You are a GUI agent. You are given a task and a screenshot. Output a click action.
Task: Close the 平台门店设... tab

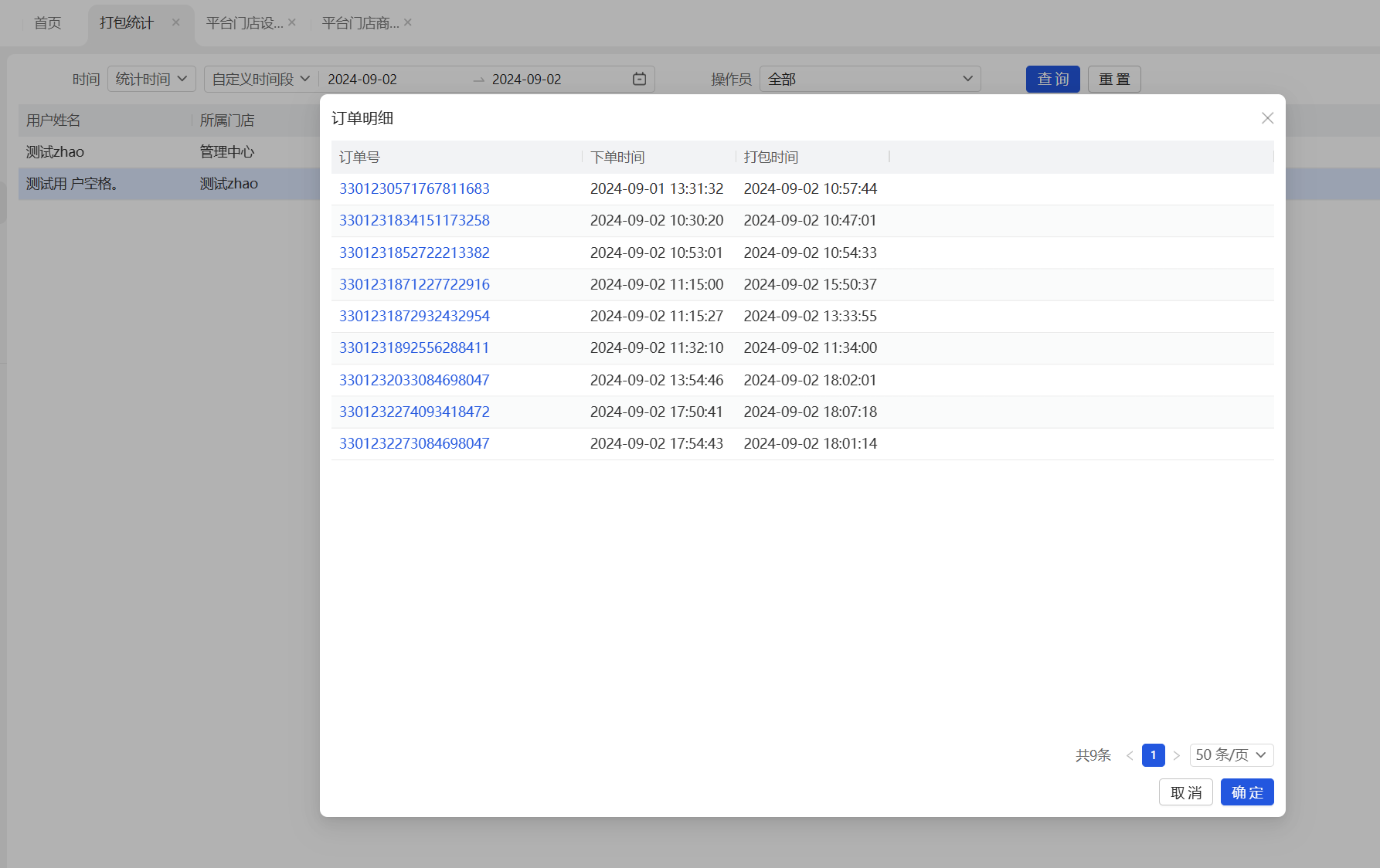[292, 22]
